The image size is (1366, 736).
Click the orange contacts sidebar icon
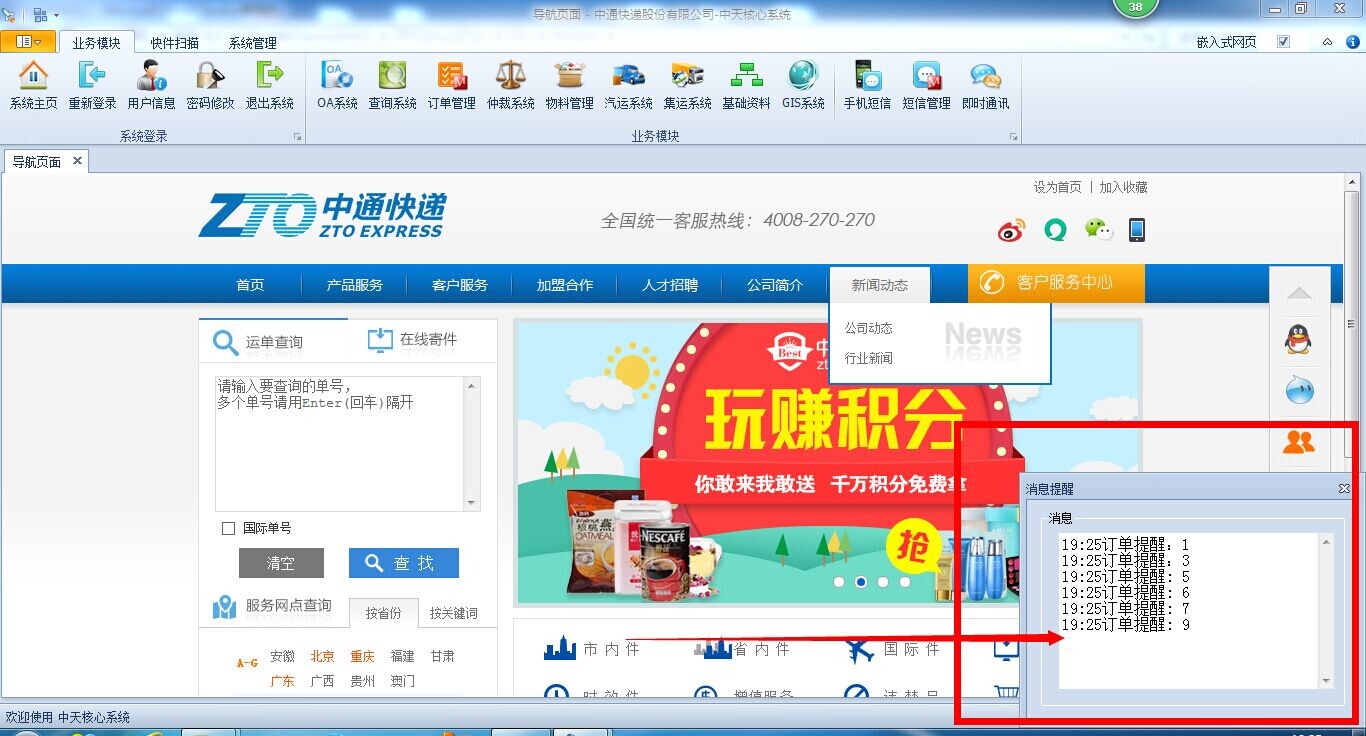coord(1298,441)
